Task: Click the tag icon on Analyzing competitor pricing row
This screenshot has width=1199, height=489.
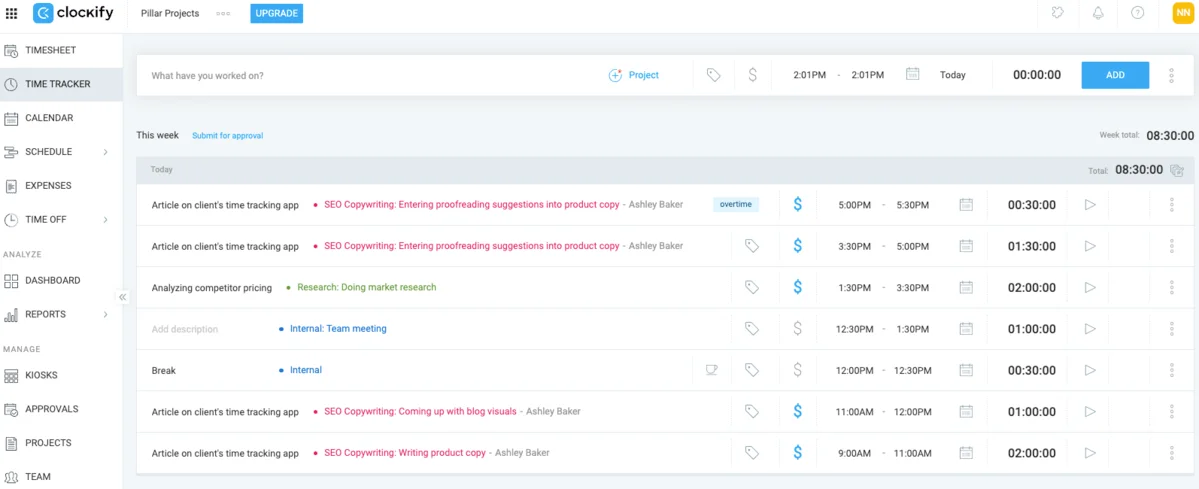Action: pyautogui.click(x=752, y=287)
